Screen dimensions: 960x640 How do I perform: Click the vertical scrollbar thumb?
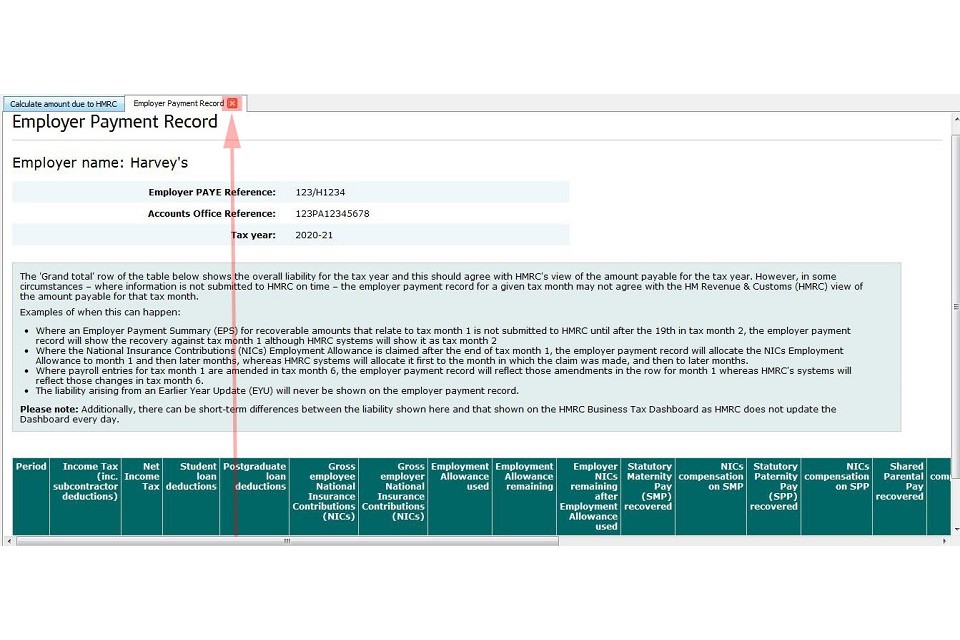click(956, 306)
